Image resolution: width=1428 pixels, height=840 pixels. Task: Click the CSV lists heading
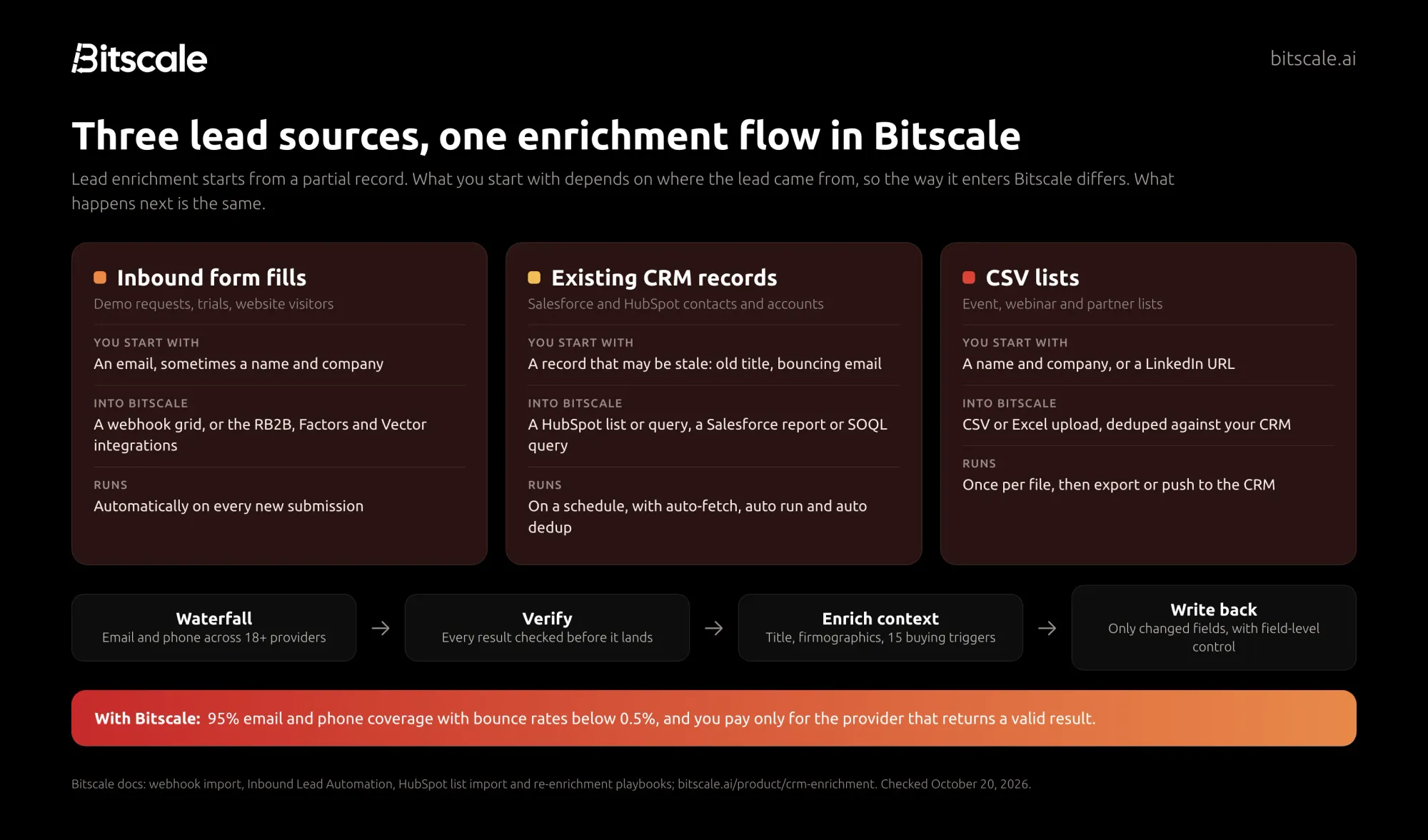tap(1032, 278)
